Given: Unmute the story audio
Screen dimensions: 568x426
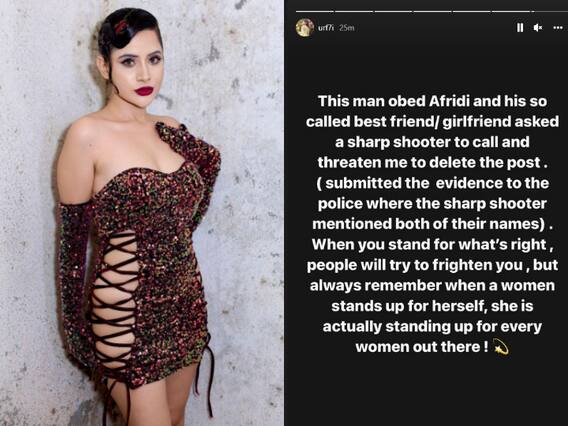Looking at the screenshot, I should tap(538, 28).
